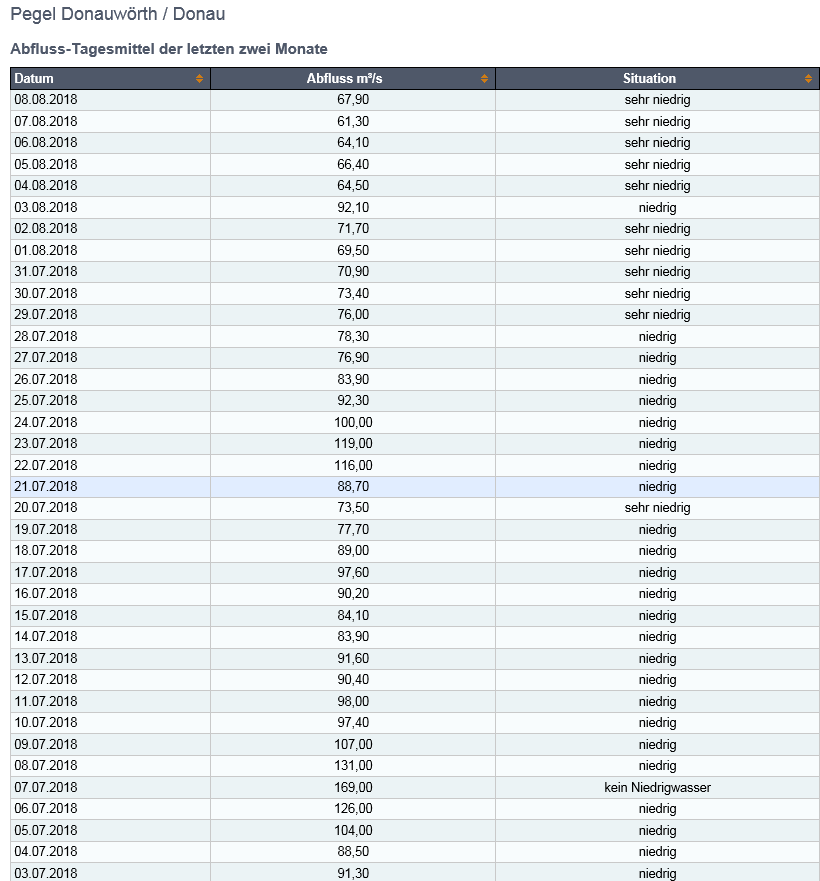Image resolution: width=820 pixels, height=881 pixels.
Task: Click the sort arrows icon in Datum column
Action: click(x=199, y=79)
